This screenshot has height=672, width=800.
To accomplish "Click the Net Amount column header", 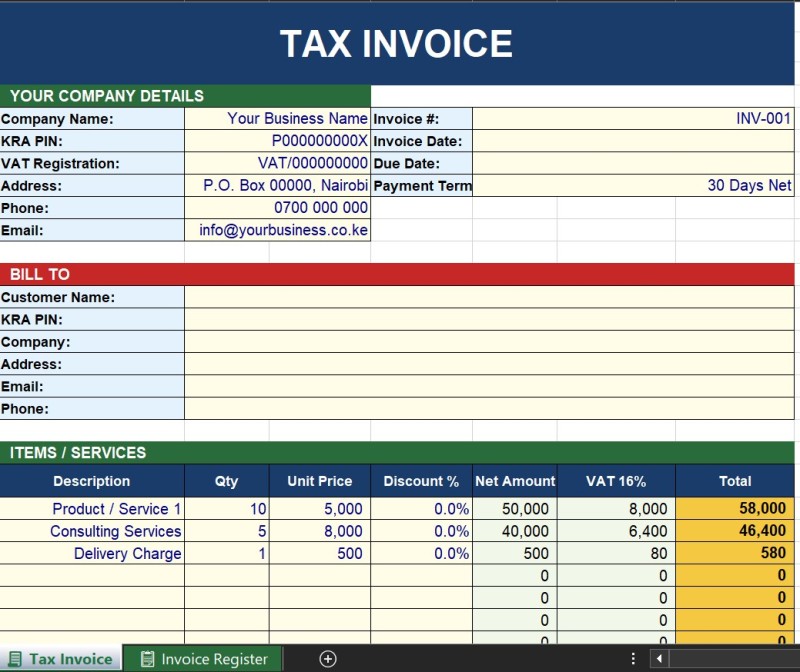I will [x=515, y=481].
